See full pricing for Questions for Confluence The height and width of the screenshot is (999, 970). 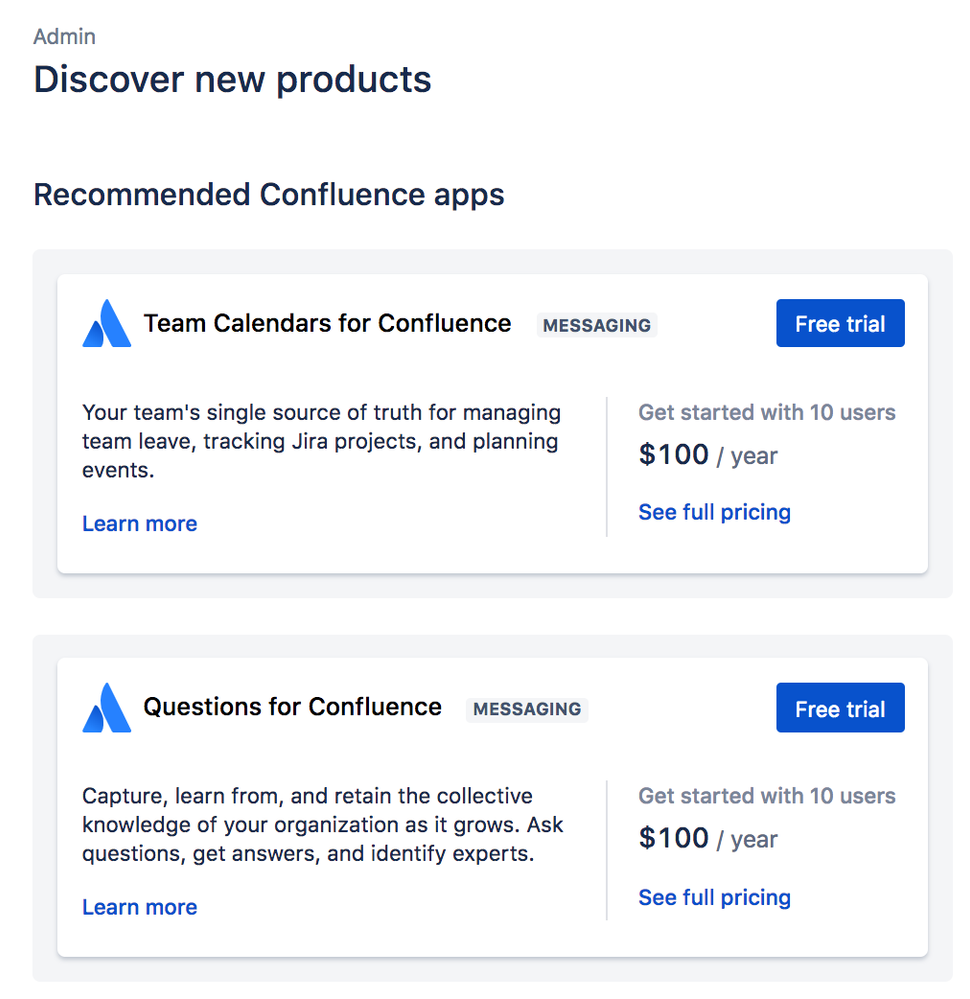(x=714, y=897)
